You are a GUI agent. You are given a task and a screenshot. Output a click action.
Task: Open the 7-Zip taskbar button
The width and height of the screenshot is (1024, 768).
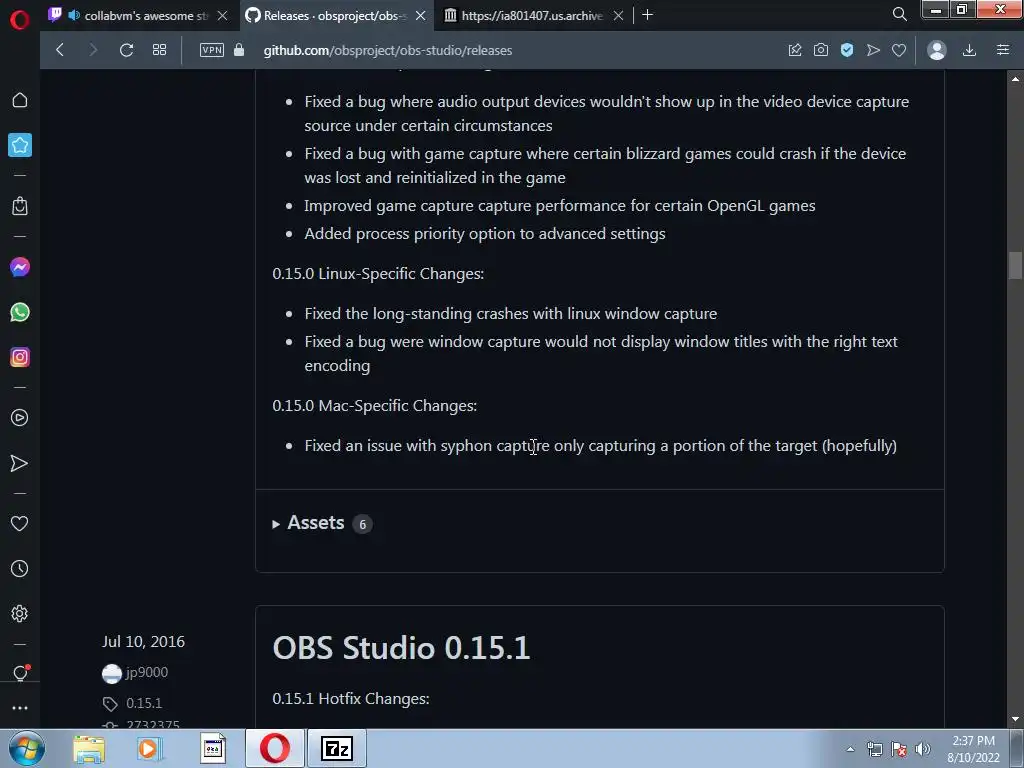(x=336, y=748)
